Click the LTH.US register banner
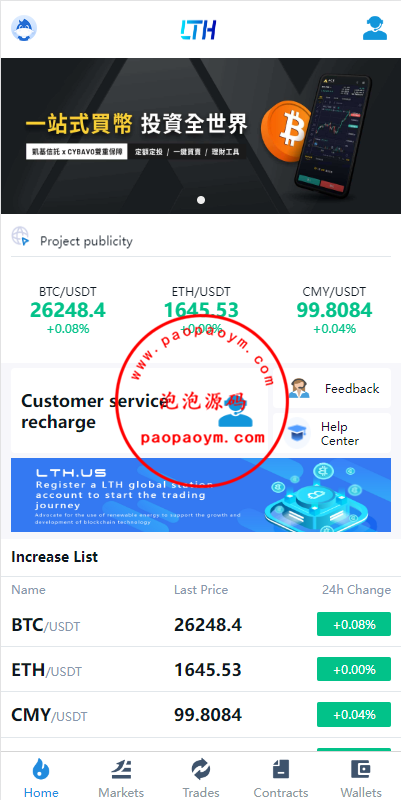Image resolution: width=401 pixels, height=800 pixels. (201, 495)
